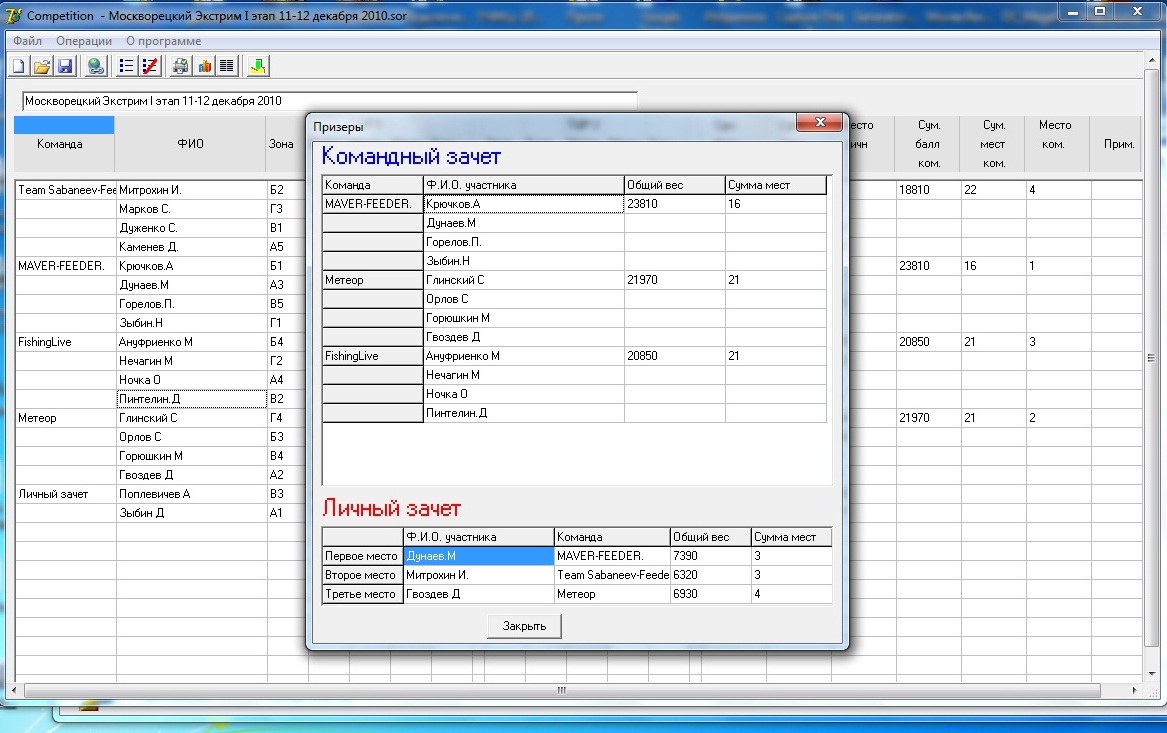Screen dimensions: 1167x733
Task: Click the bulleted list toolbar icon
Action: [126, 66]
